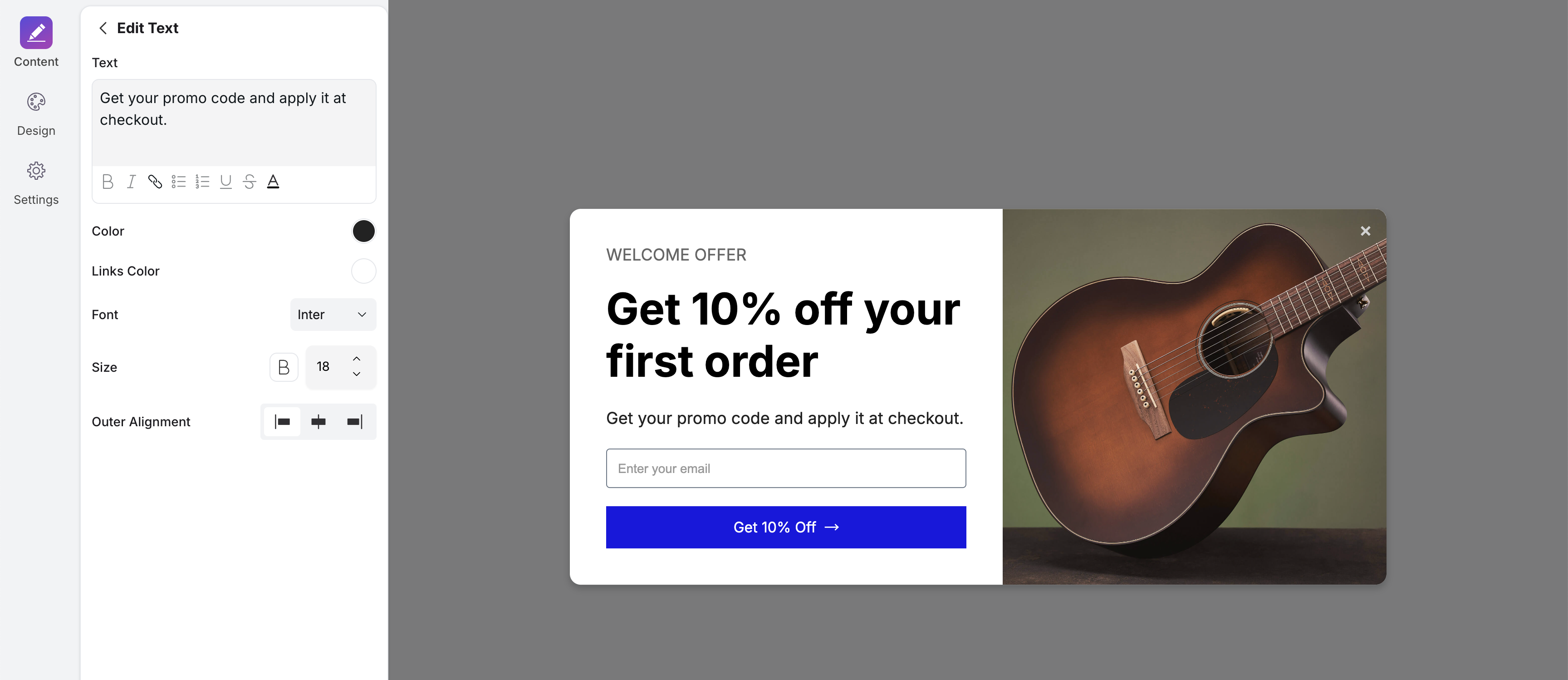Toggle bold in the text editor toolbar
The height and width of the screenshot is (680, 1568).
(x=108, y=182)
